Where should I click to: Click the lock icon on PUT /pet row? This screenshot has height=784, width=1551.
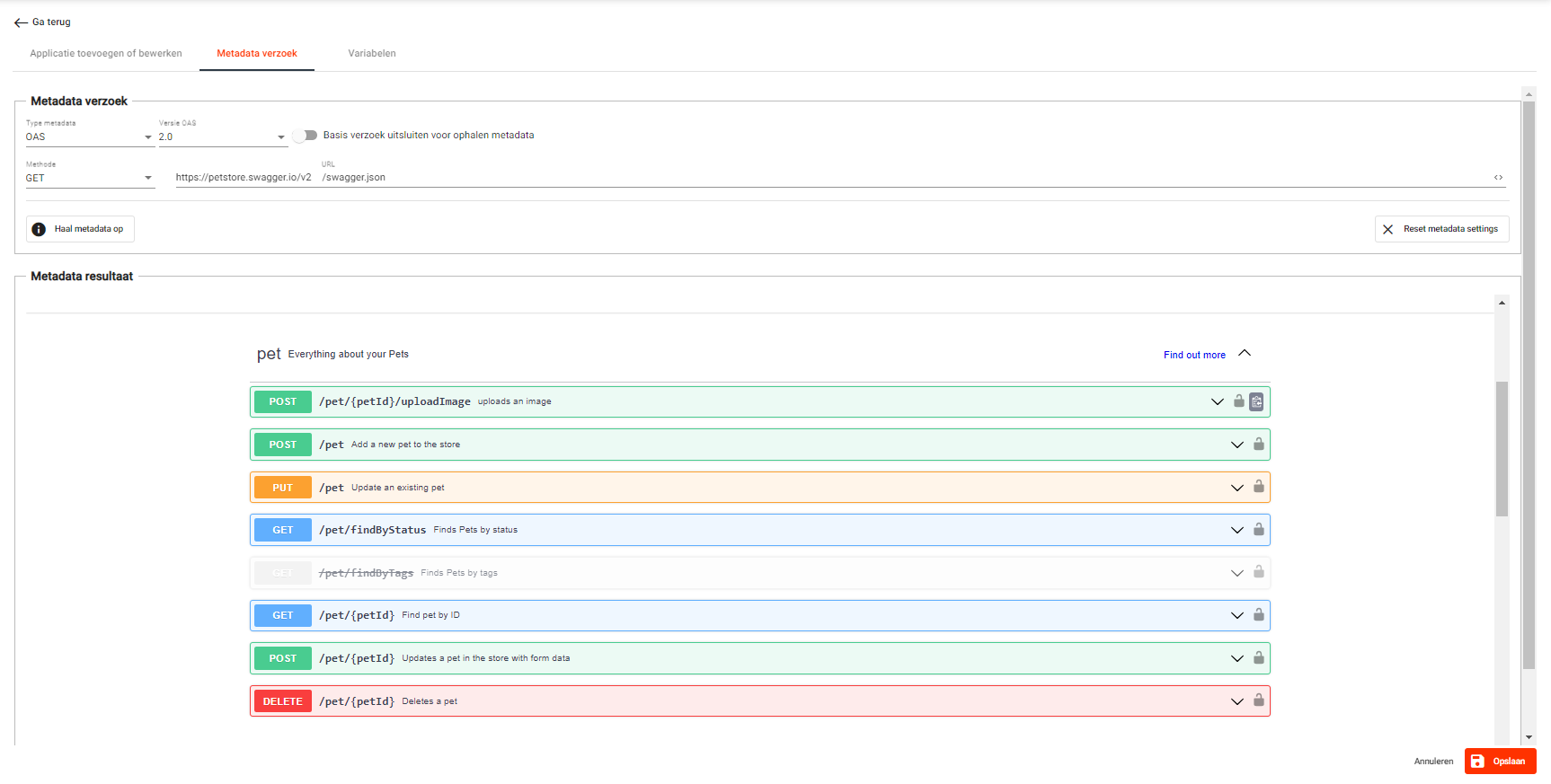tap(1258, 487)
